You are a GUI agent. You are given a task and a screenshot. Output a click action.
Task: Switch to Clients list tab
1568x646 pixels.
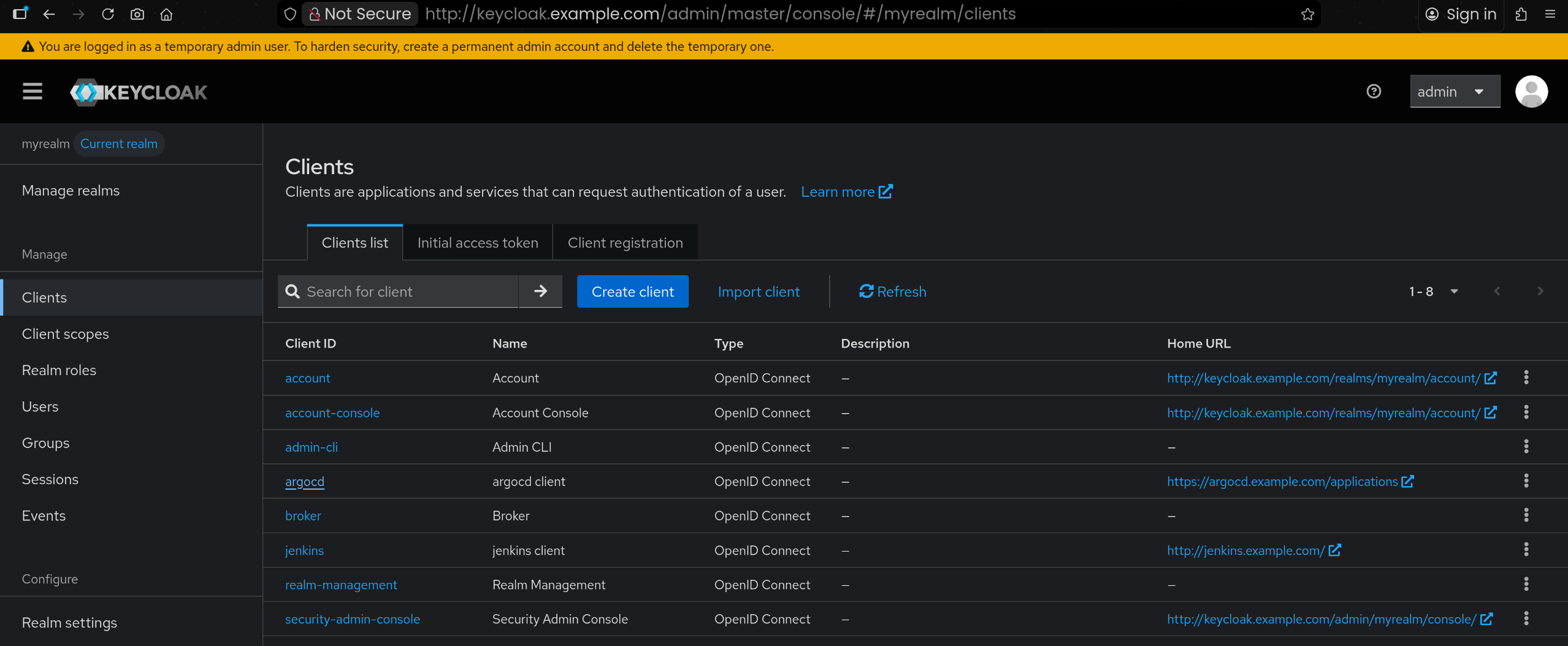coord(354,243)
